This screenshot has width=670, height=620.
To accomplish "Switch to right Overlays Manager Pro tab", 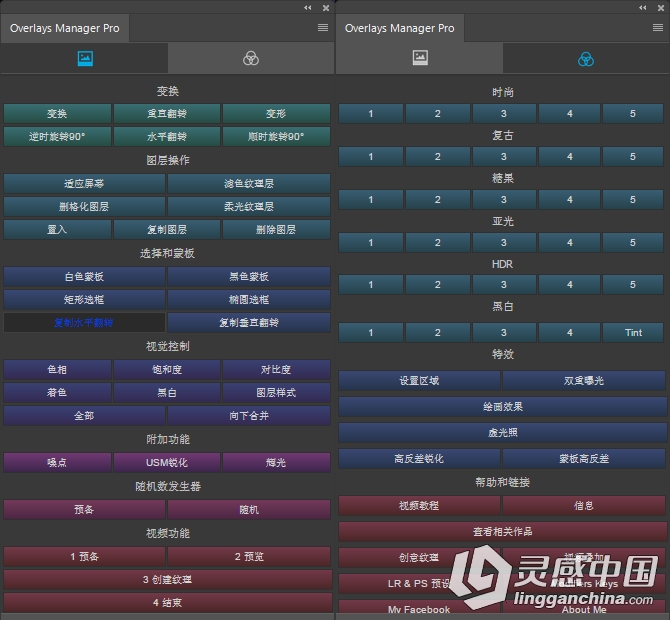I will 400,28.
